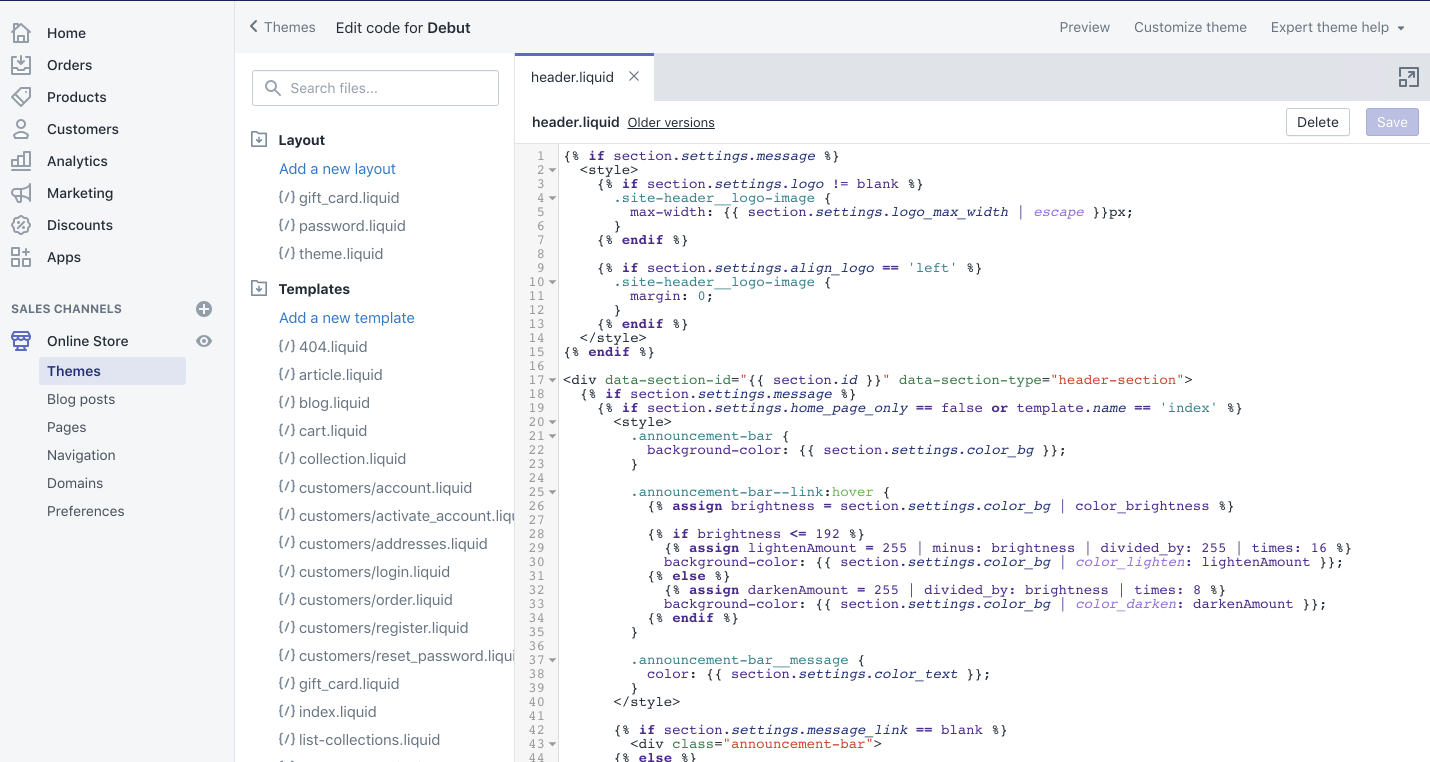Open Navigation settings

pos(81,455)
